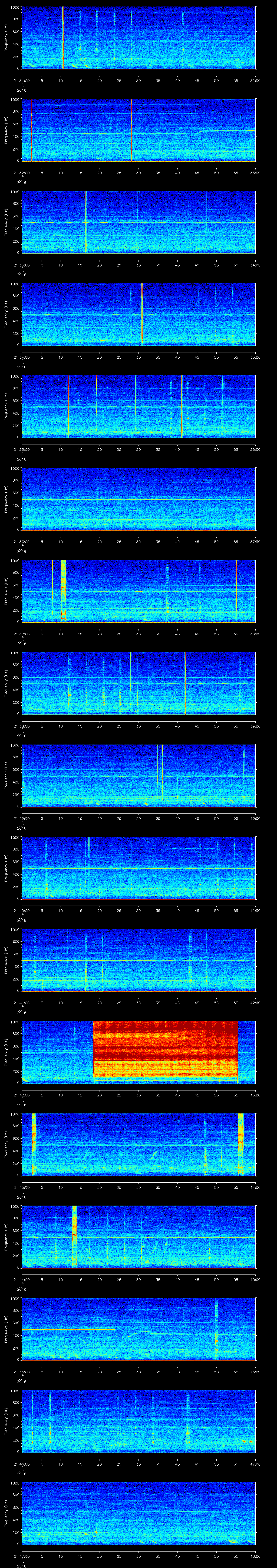
Task: Click the 48:00 end time label
Action: pos(255,1556)
